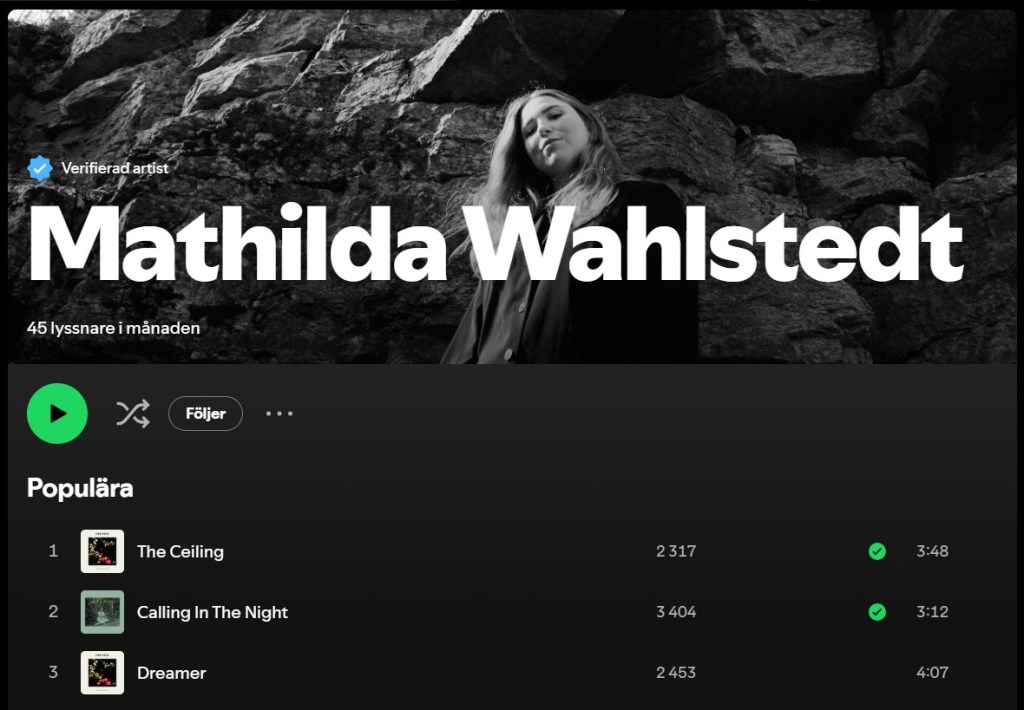The height and width of the screenshot is (710, 1024).
Task: Click the green play button
Action: coord(57,413)
